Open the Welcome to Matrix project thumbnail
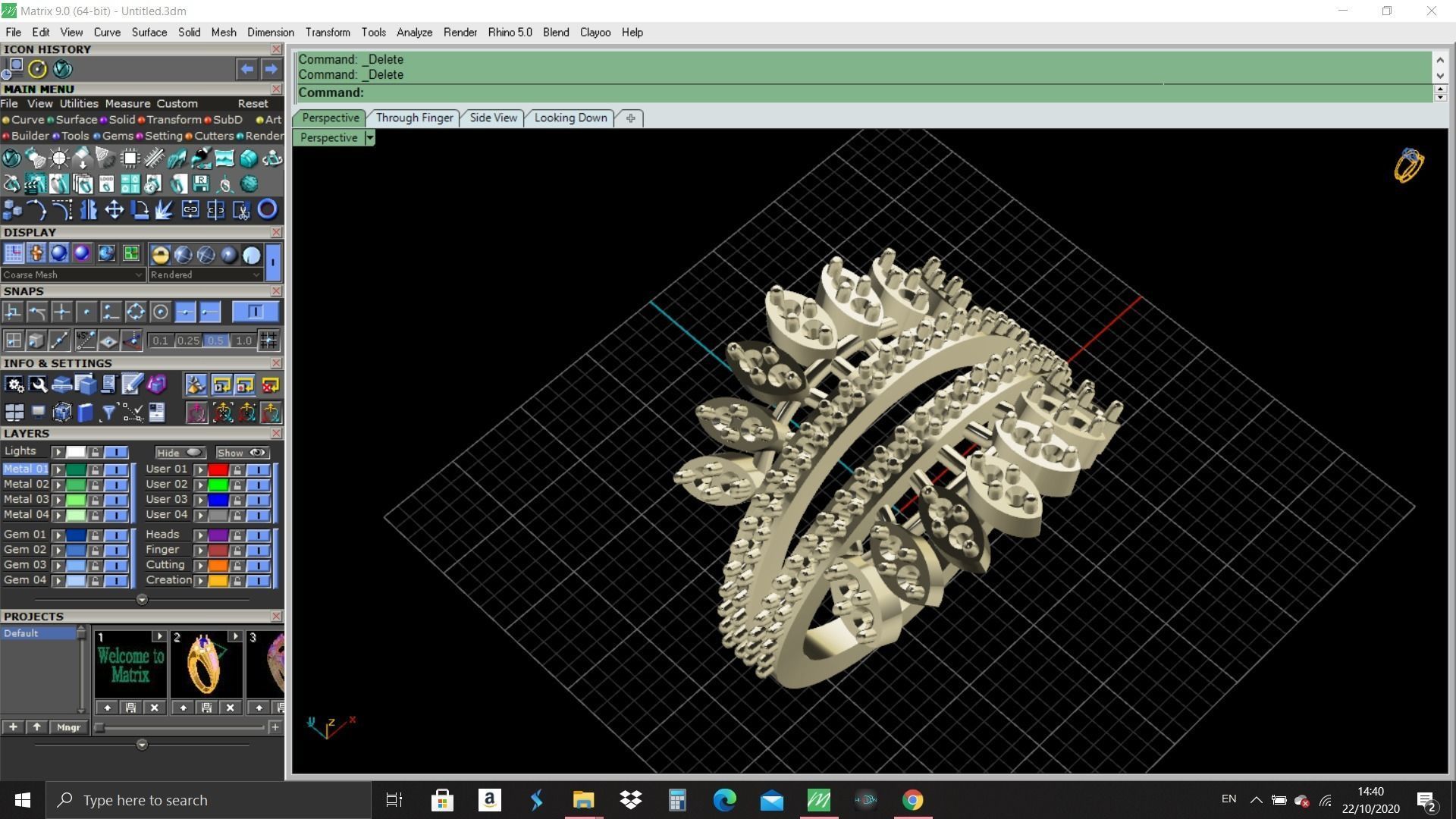 (x=130, y=664)
